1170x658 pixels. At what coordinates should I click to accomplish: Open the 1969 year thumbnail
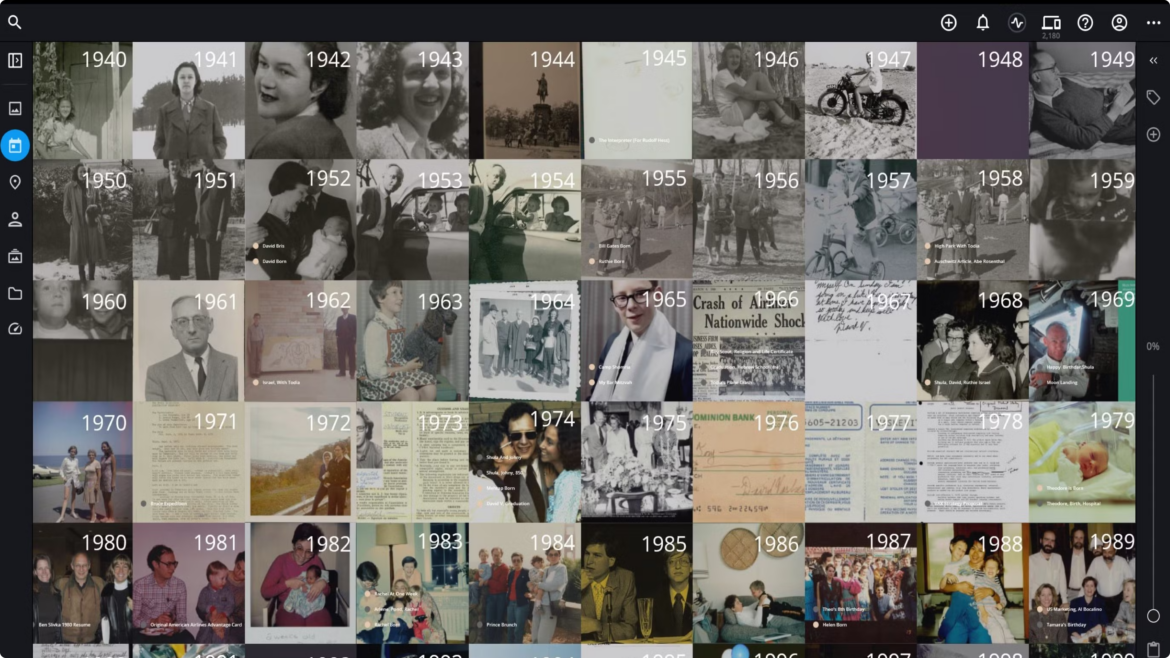click(1082, 341)
